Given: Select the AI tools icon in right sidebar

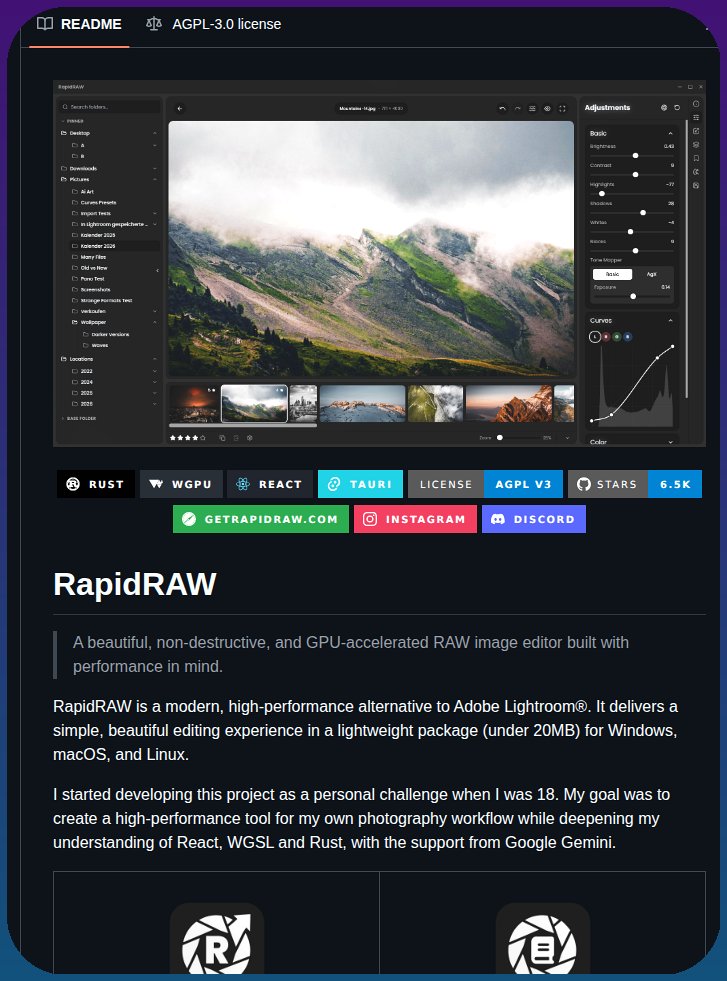Looking at the screenshot, I should point(696,172).
